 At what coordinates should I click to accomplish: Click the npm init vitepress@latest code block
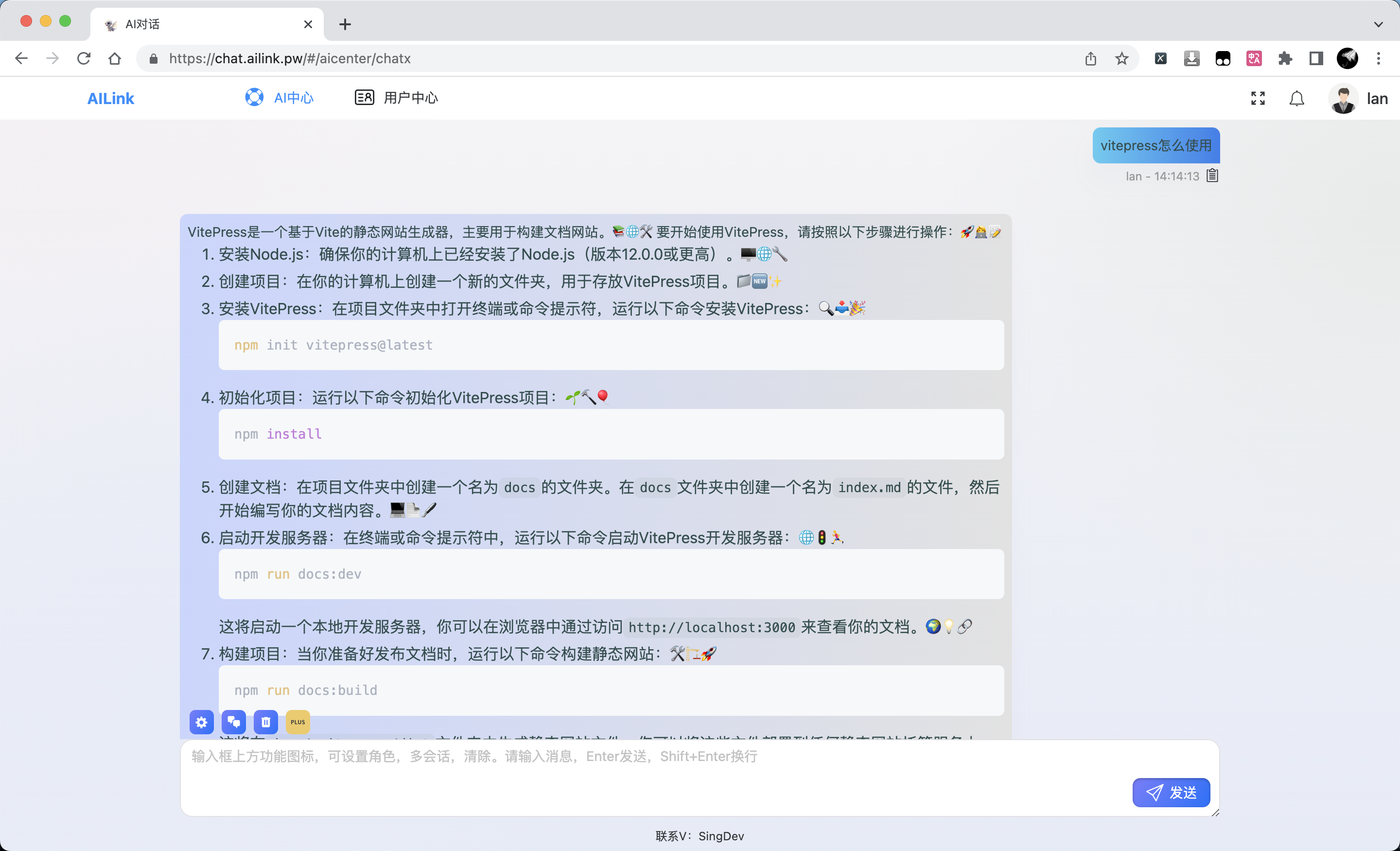coord(611,345)
